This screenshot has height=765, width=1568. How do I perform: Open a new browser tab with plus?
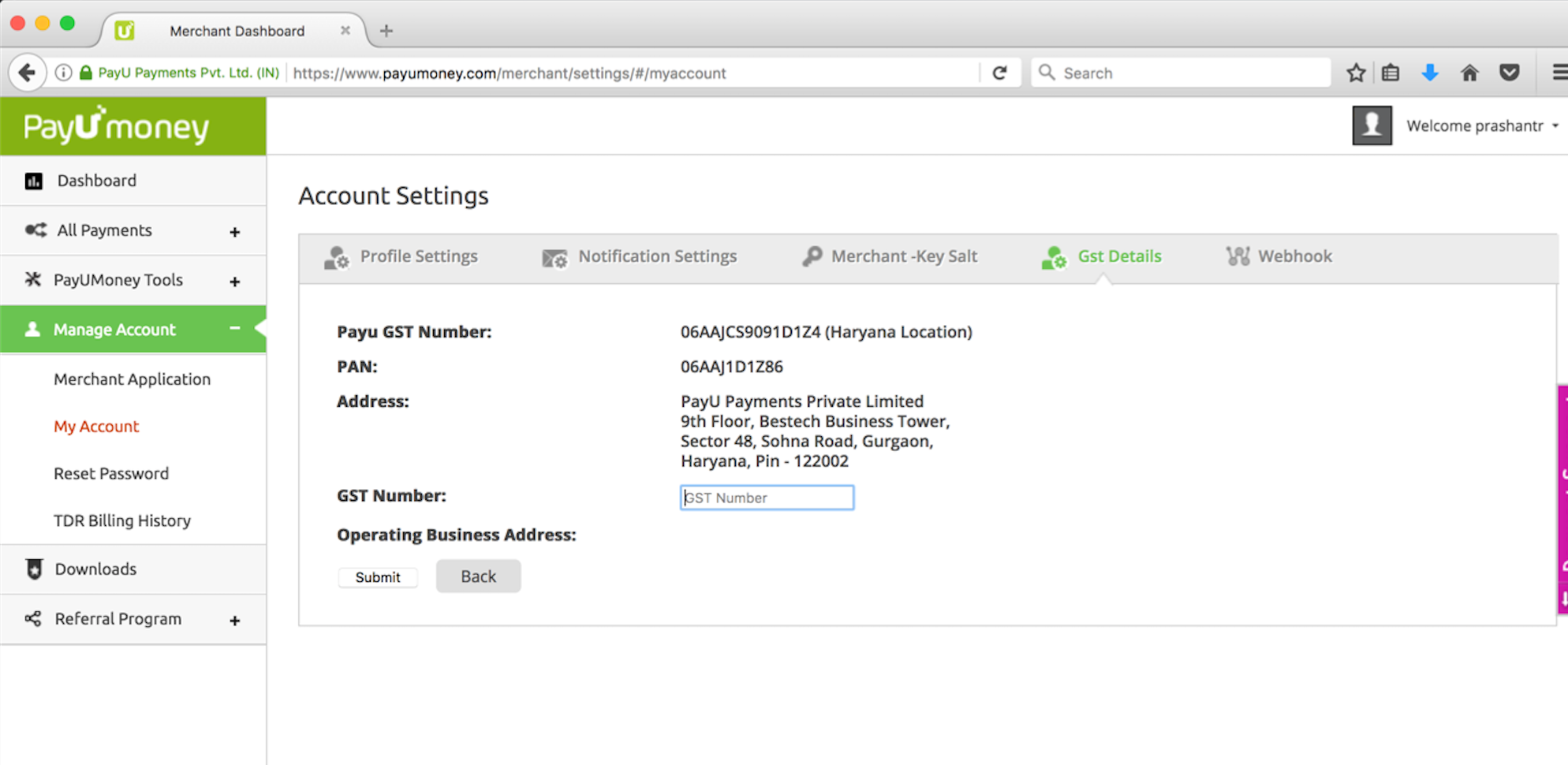coord(386,31)
